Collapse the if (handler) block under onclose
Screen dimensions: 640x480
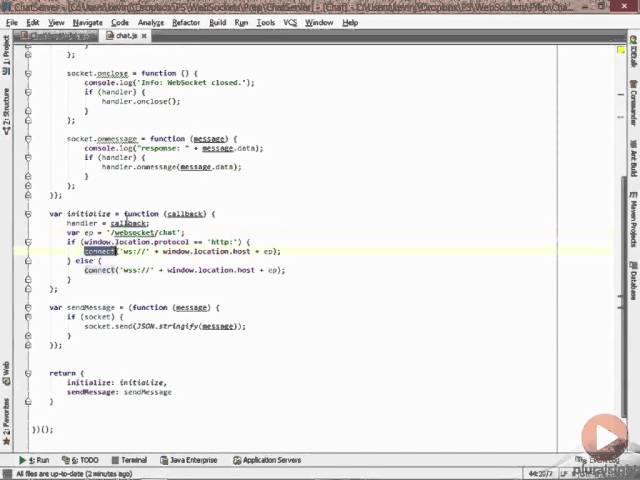click(x=28, y=92)
